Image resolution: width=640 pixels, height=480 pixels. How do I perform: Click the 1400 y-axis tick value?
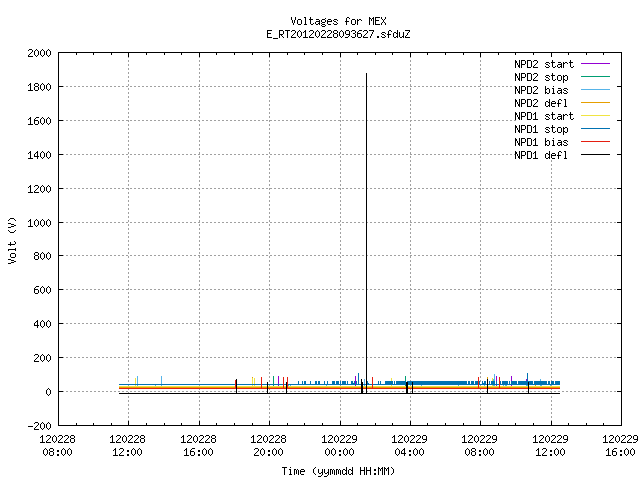[39, 155]
